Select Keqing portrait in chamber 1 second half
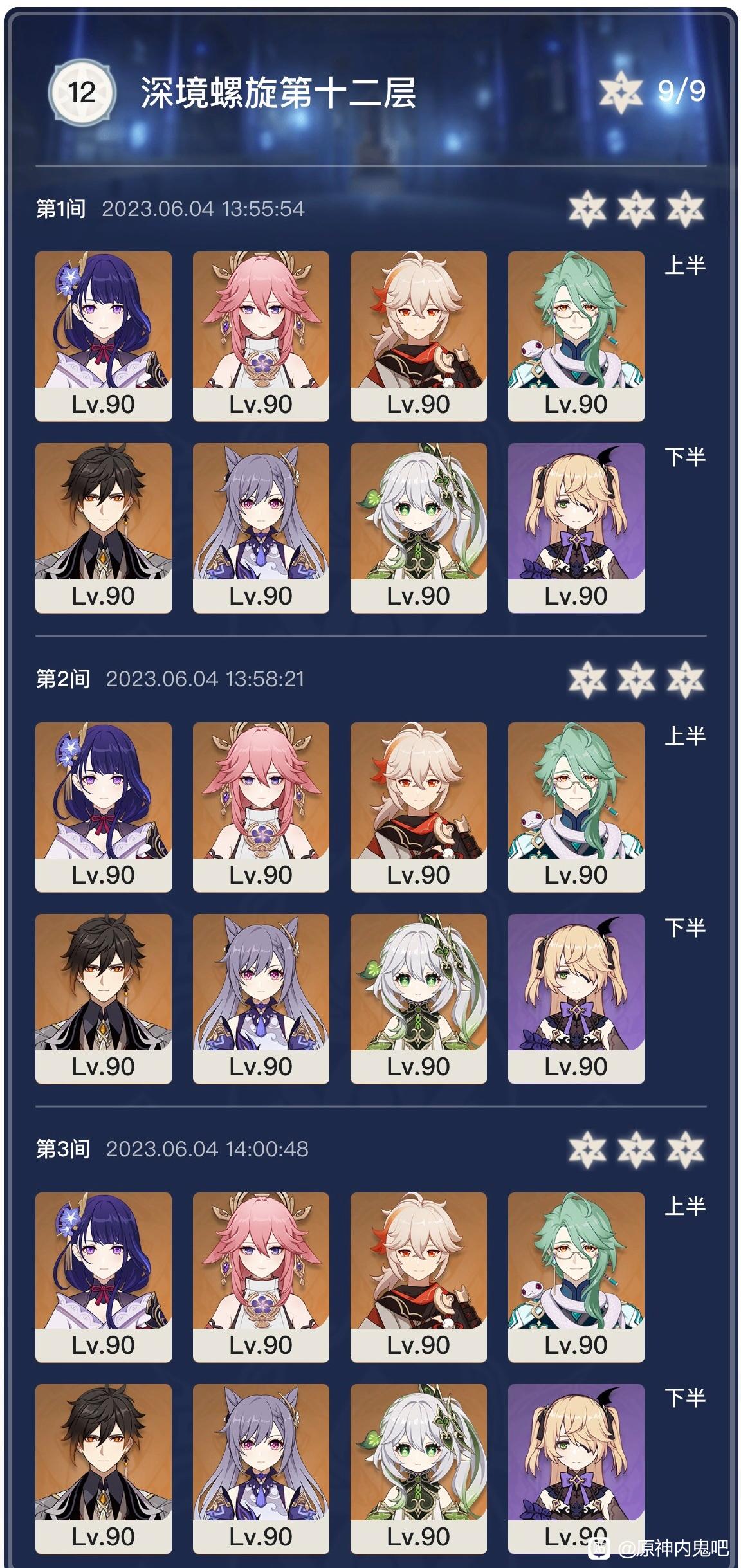 (x=261, y=528)
